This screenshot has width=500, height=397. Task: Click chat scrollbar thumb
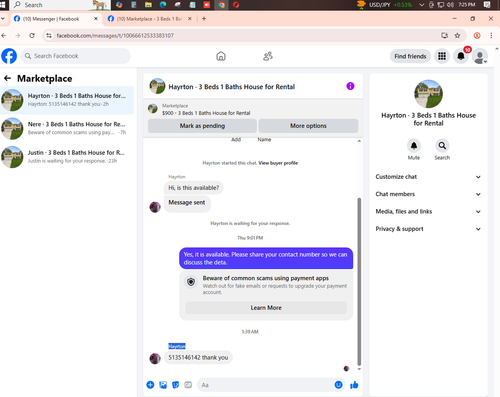pyautogui.click(x=359, y=282)
